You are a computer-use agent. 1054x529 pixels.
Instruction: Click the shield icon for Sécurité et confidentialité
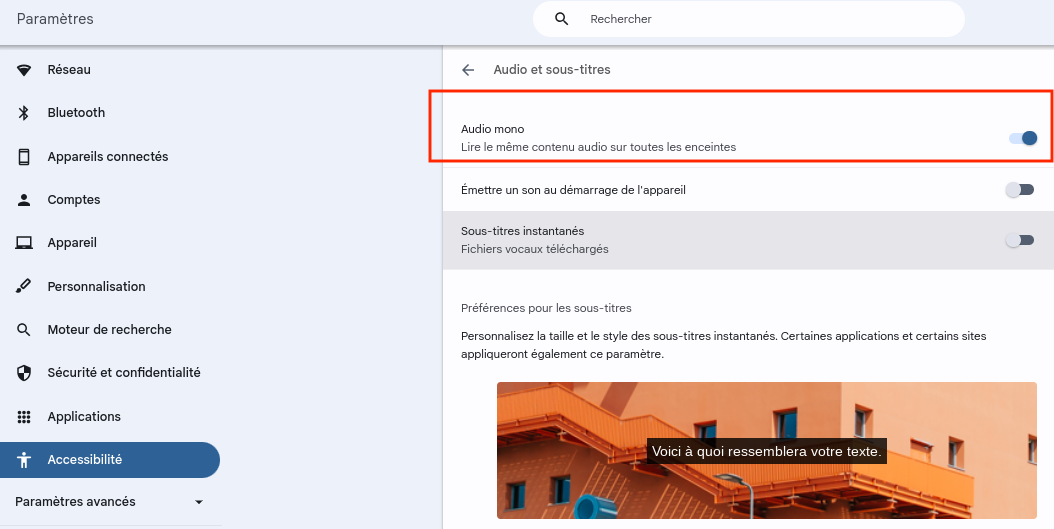24,373
